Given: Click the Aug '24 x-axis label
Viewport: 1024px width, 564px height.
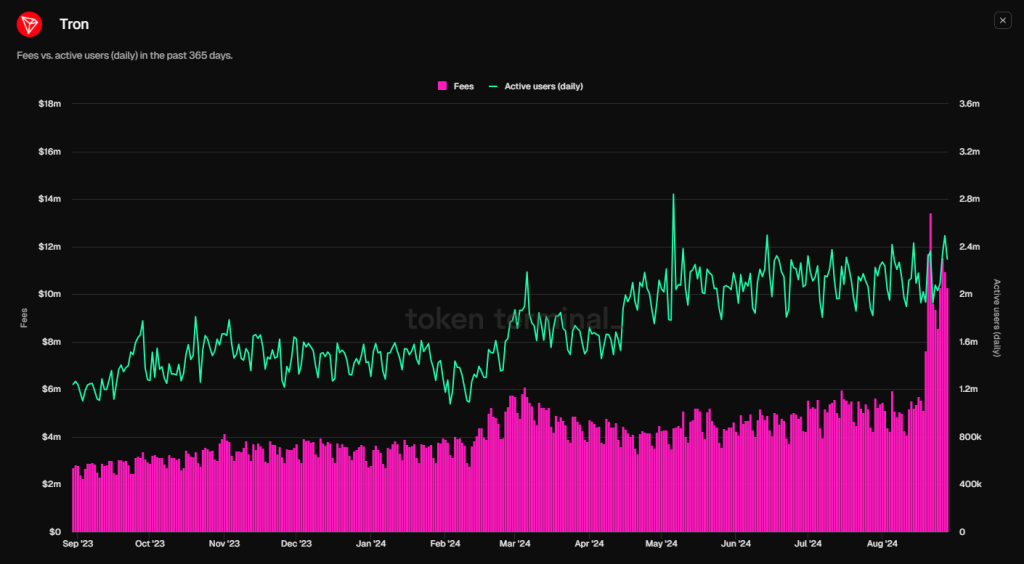Looking at the screenshot, I should pyautogui.click(x=881, y=544).
